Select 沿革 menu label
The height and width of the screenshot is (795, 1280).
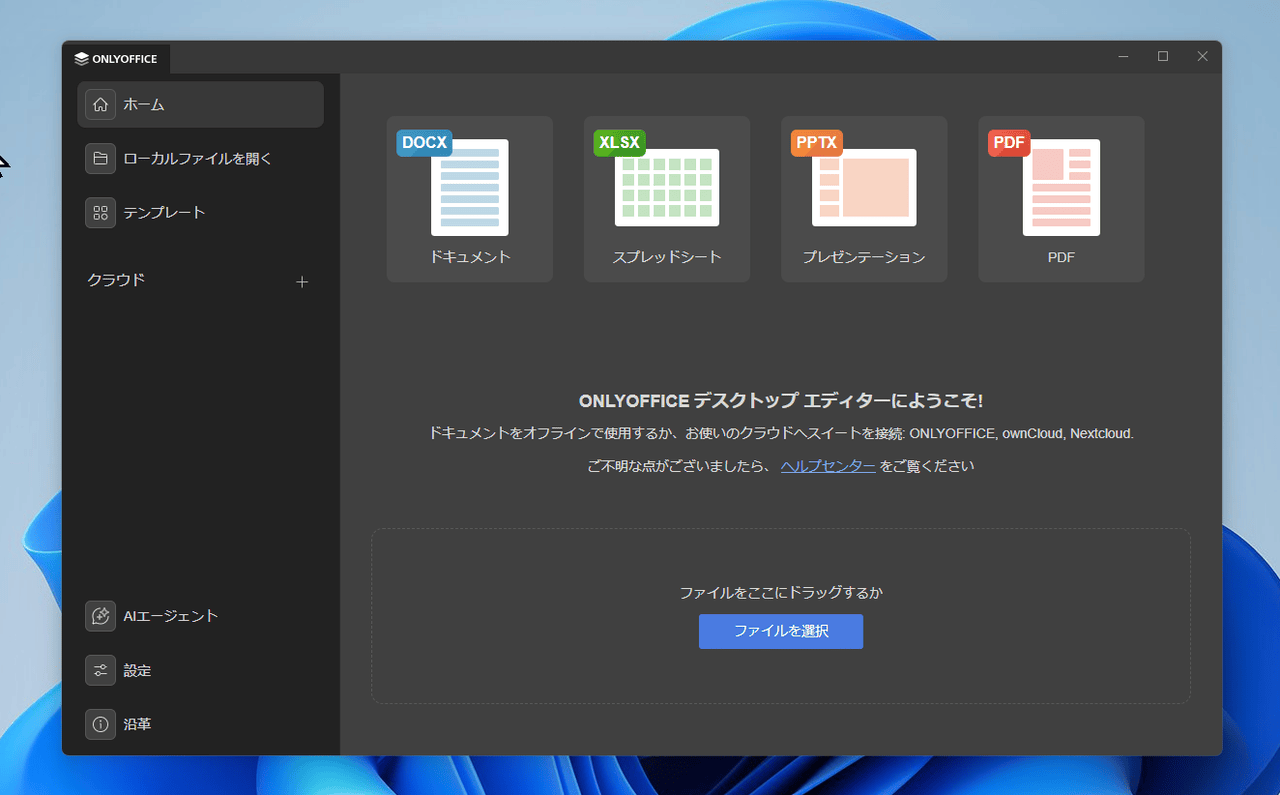tap(138, 724)
